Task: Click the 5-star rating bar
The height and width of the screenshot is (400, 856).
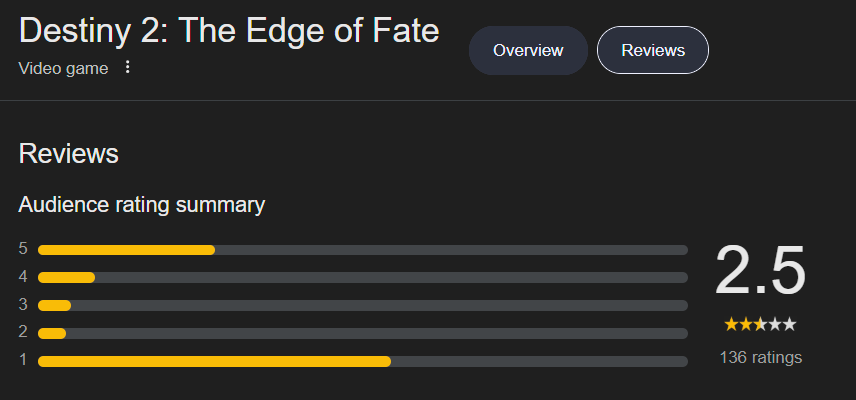Action: coord(362,250)
